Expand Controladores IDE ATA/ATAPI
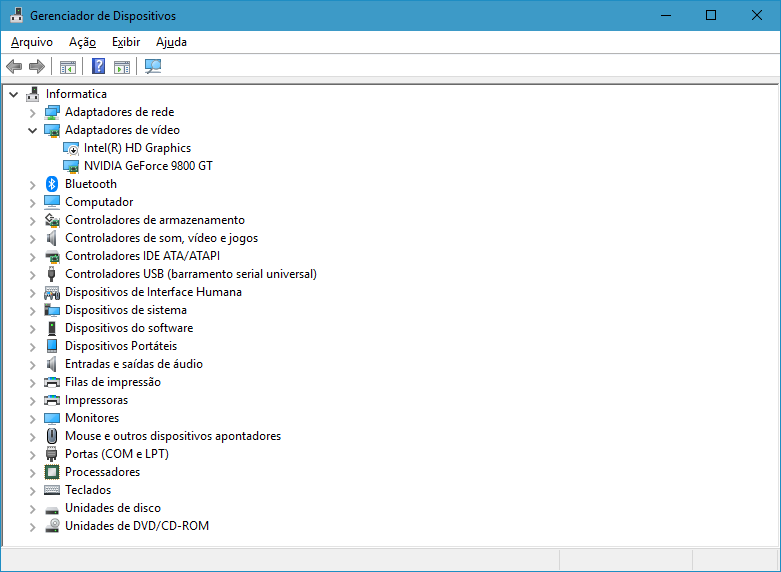The height and width of the screenshot is (572, 781). tap(33, 257)
